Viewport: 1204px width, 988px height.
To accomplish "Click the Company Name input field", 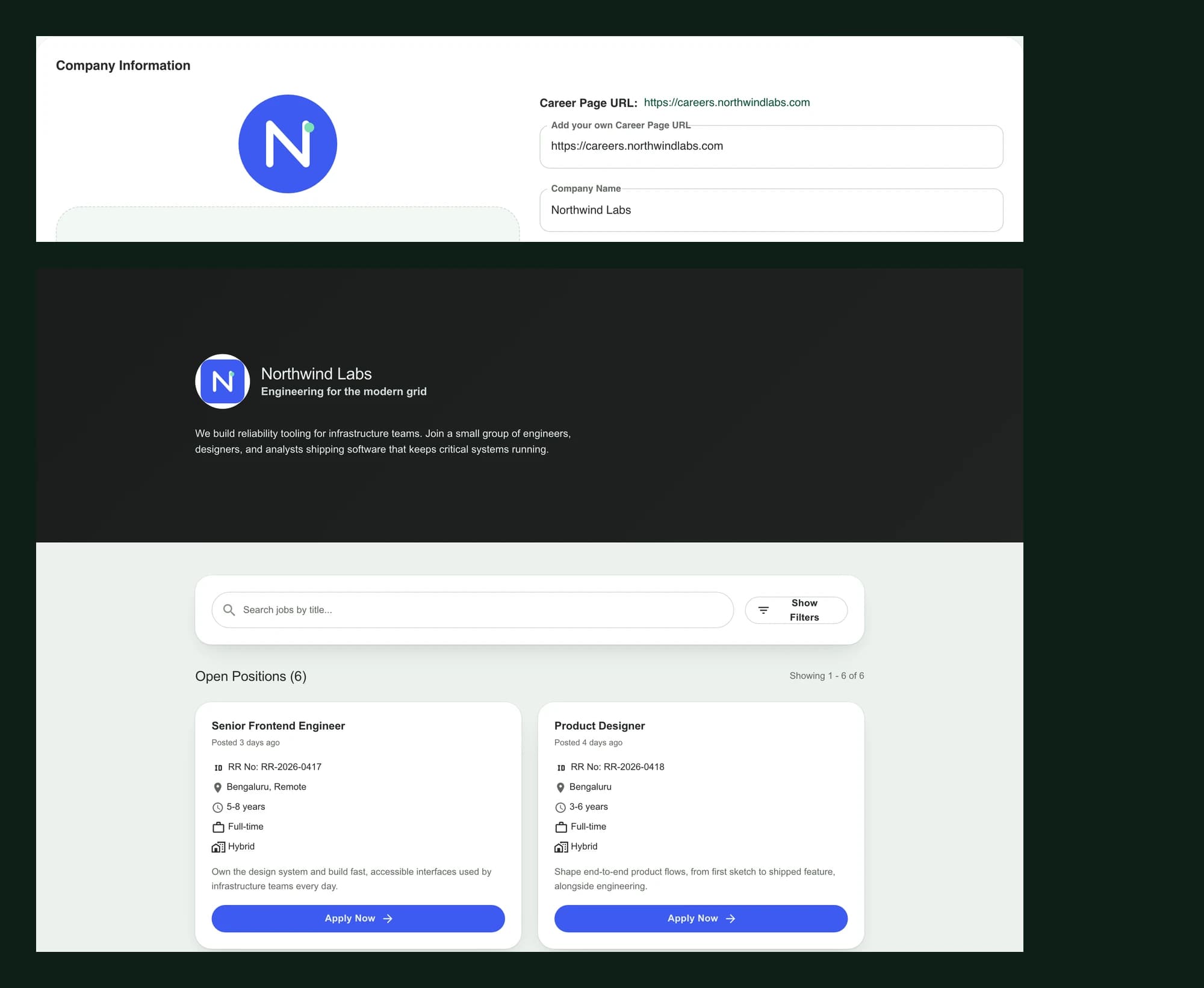I will pyautogui.click(x=771, y=210).
